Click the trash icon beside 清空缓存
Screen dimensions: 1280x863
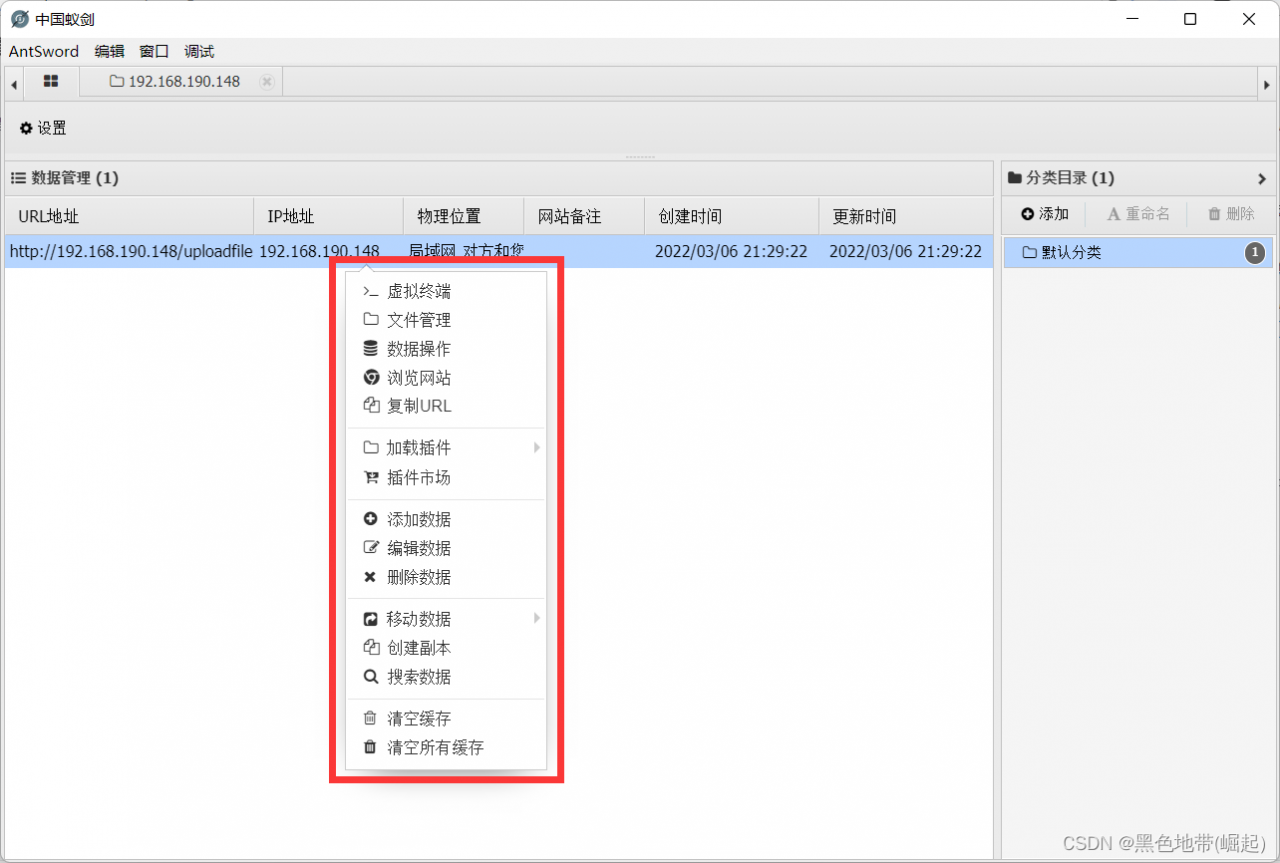[x=370, y=719]
